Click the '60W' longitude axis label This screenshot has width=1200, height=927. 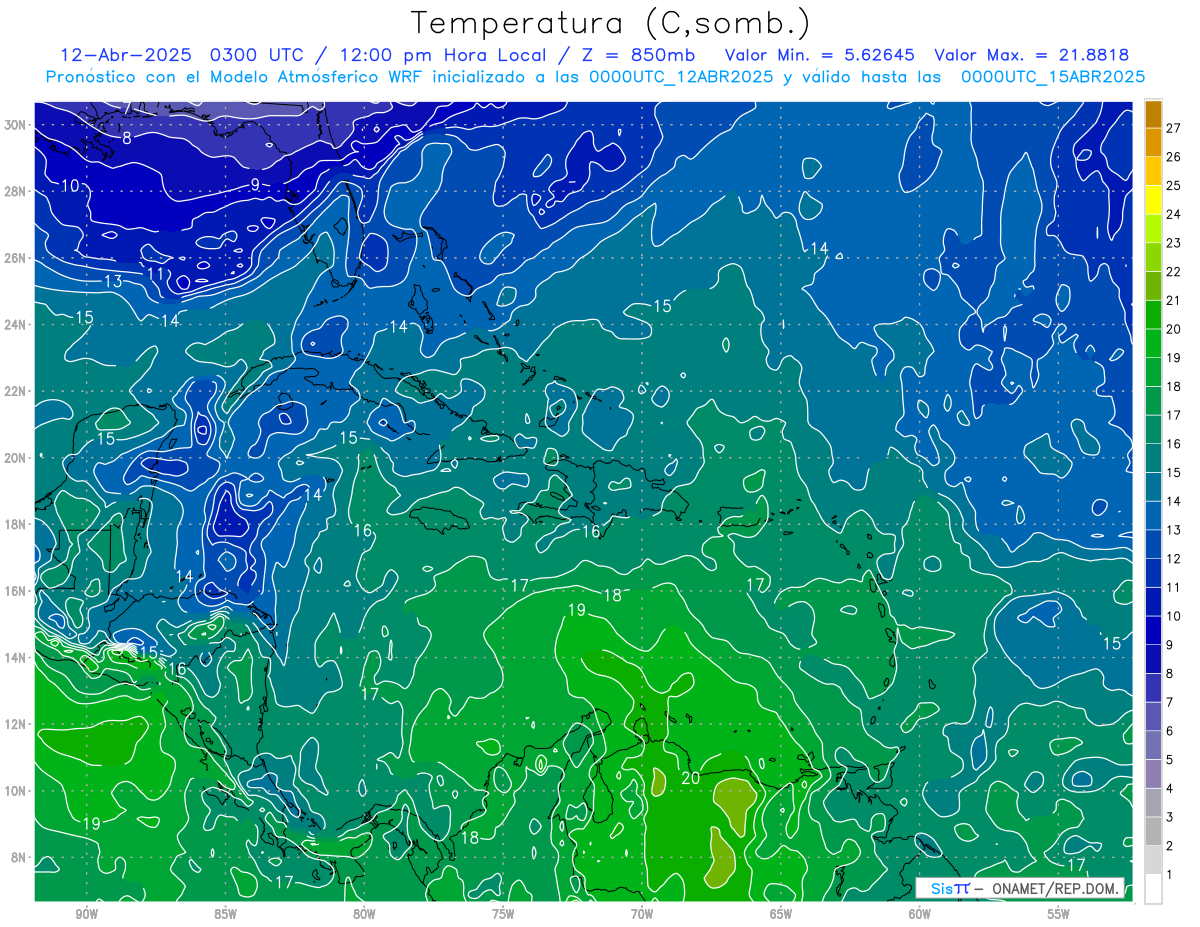pos(920,915)
